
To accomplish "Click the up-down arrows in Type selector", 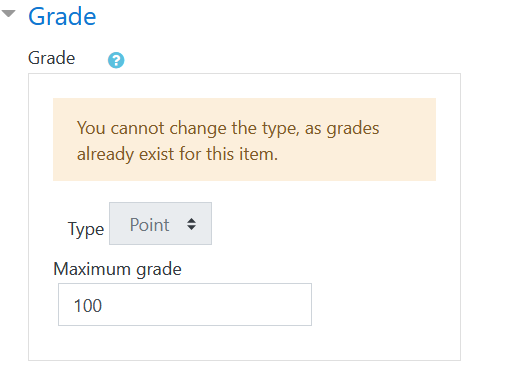I will tap(191, 224).
